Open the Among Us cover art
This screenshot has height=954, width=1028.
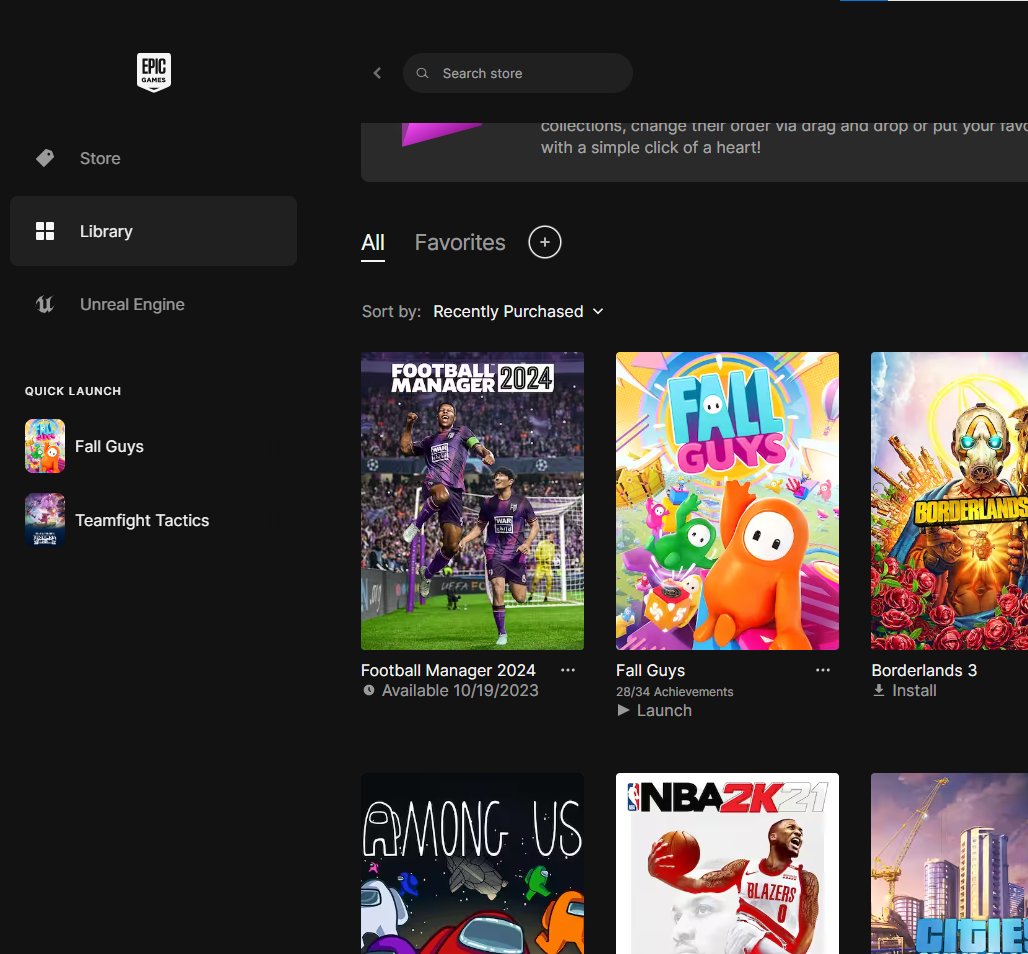click(472, 864)
